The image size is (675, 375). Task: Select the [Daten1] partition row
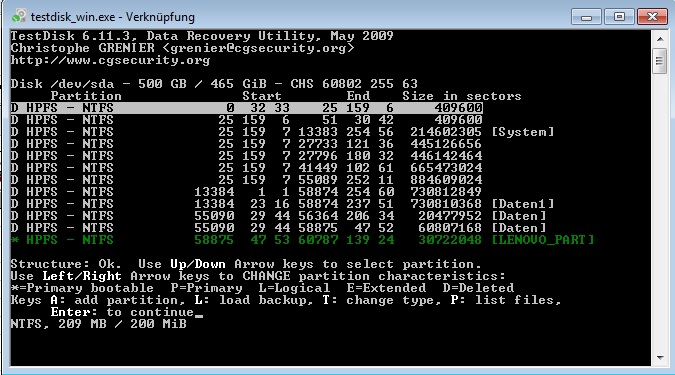tap(282, 204)
